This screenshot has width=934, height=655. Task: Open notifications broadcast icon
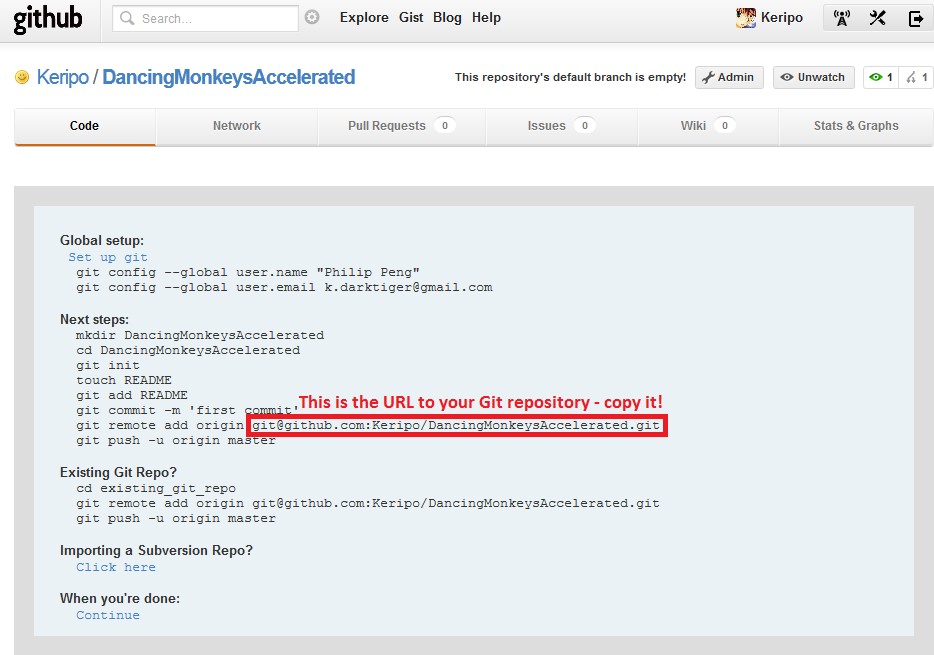(842, 18)
